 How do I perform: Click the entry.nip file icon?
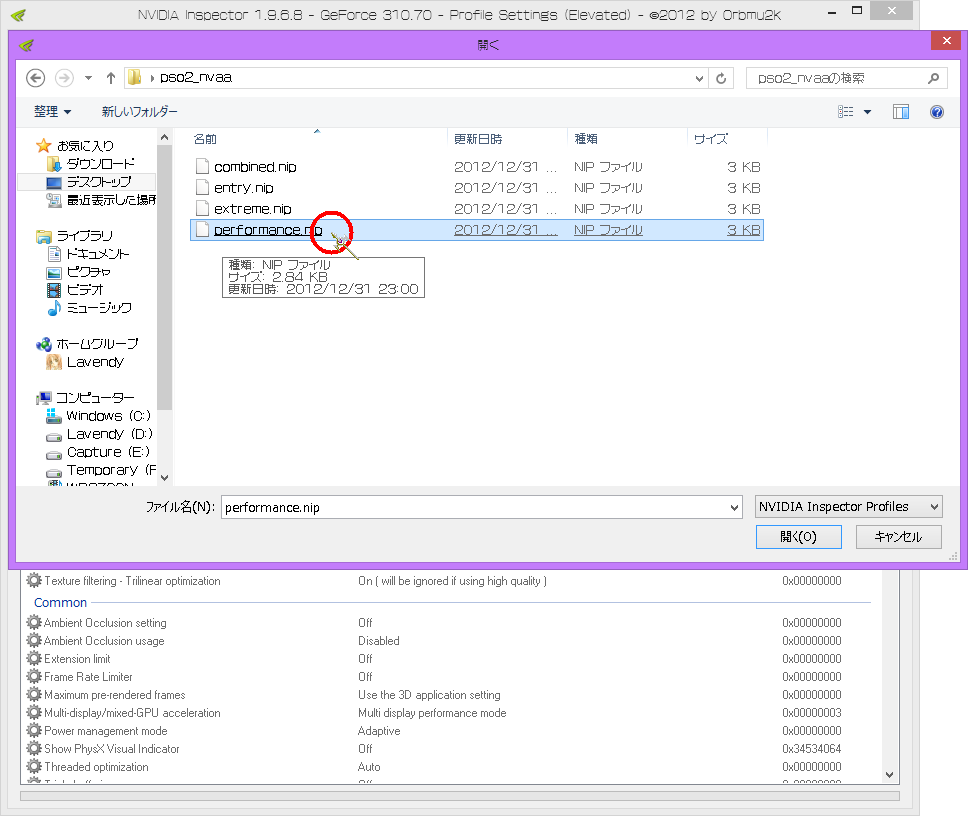pos(202,188)
